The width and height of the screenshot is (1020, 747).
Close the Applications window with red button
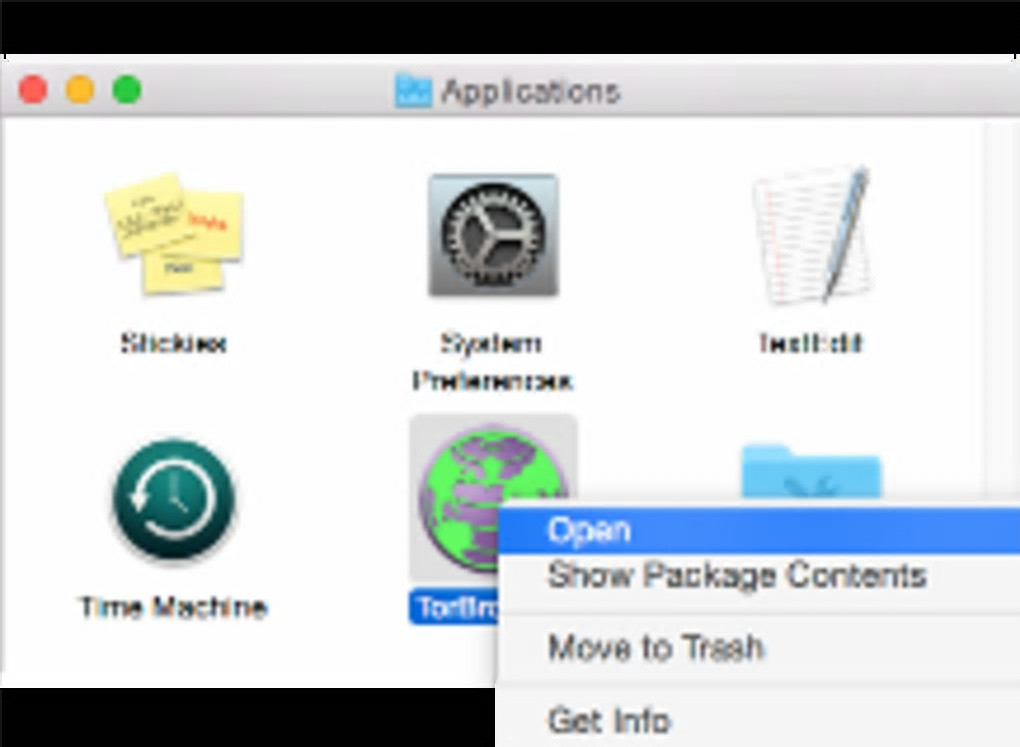pos(33,90)
